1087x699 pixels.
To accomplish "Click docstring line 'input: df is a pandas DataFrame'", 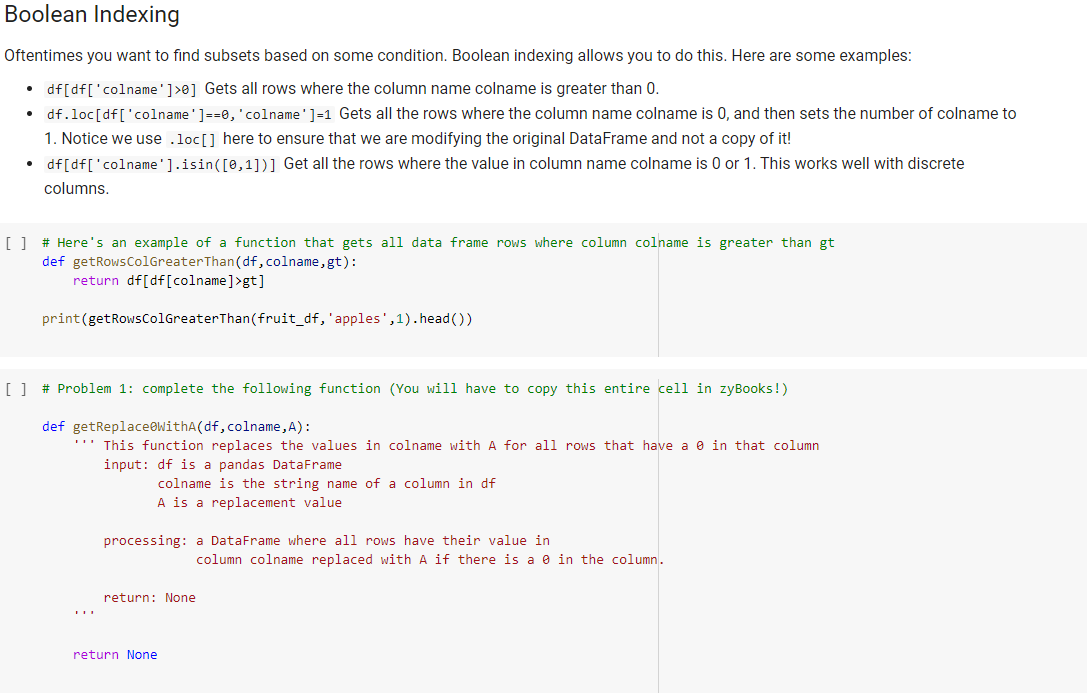I will 223,465.
